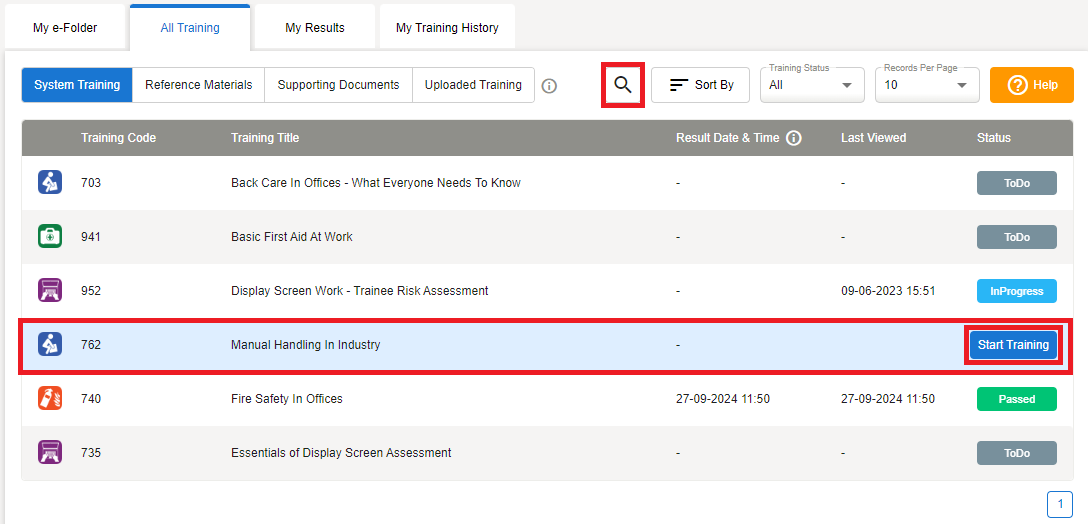Click the search magnifier icon

click(x=623, y=85)
